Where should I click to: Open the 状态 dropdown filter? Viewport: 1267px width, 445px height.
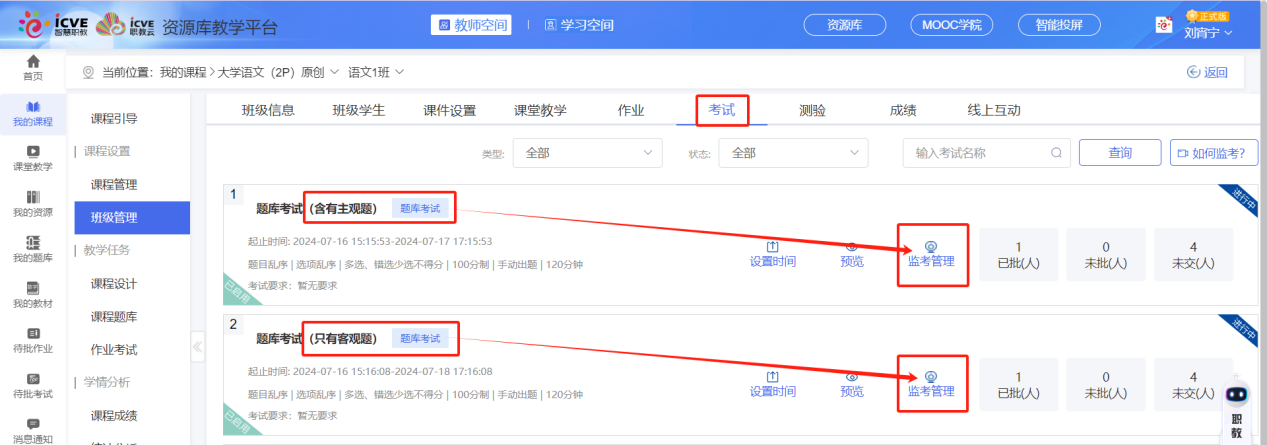pyautogui.click(x=795, y=153)
